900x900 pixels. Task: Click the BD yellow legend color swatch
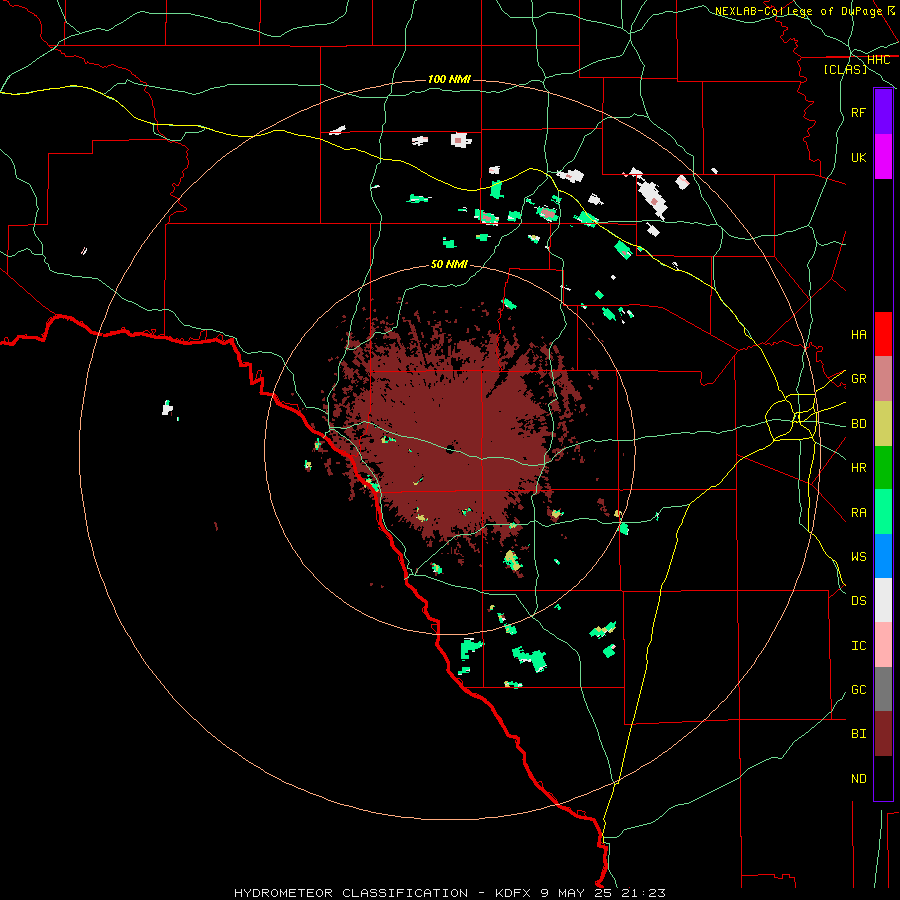coord(883,424)
